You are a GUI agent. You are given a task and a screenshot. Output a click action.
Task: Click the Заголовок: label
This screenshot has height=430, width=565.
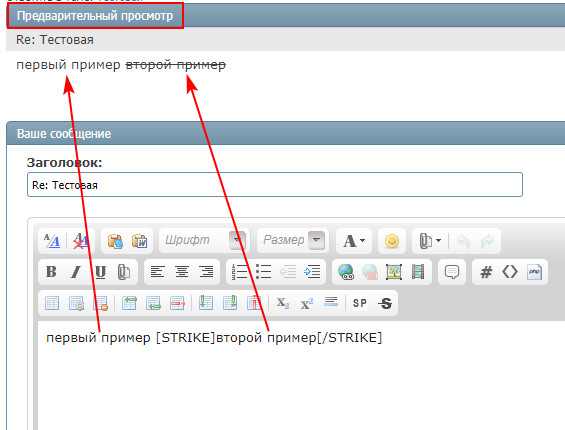coord(64,163)
